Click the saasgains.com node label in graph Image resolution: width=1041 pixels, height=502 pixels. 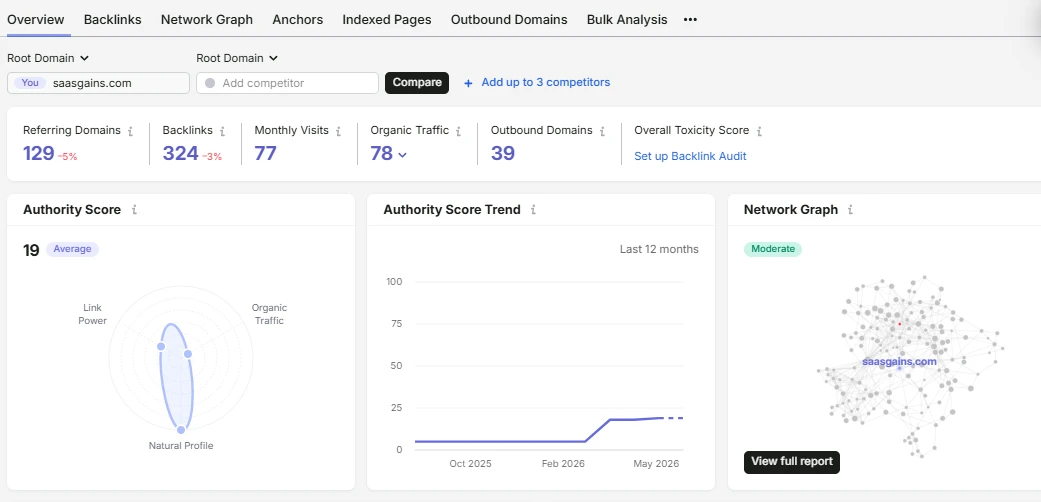[899, 362]
